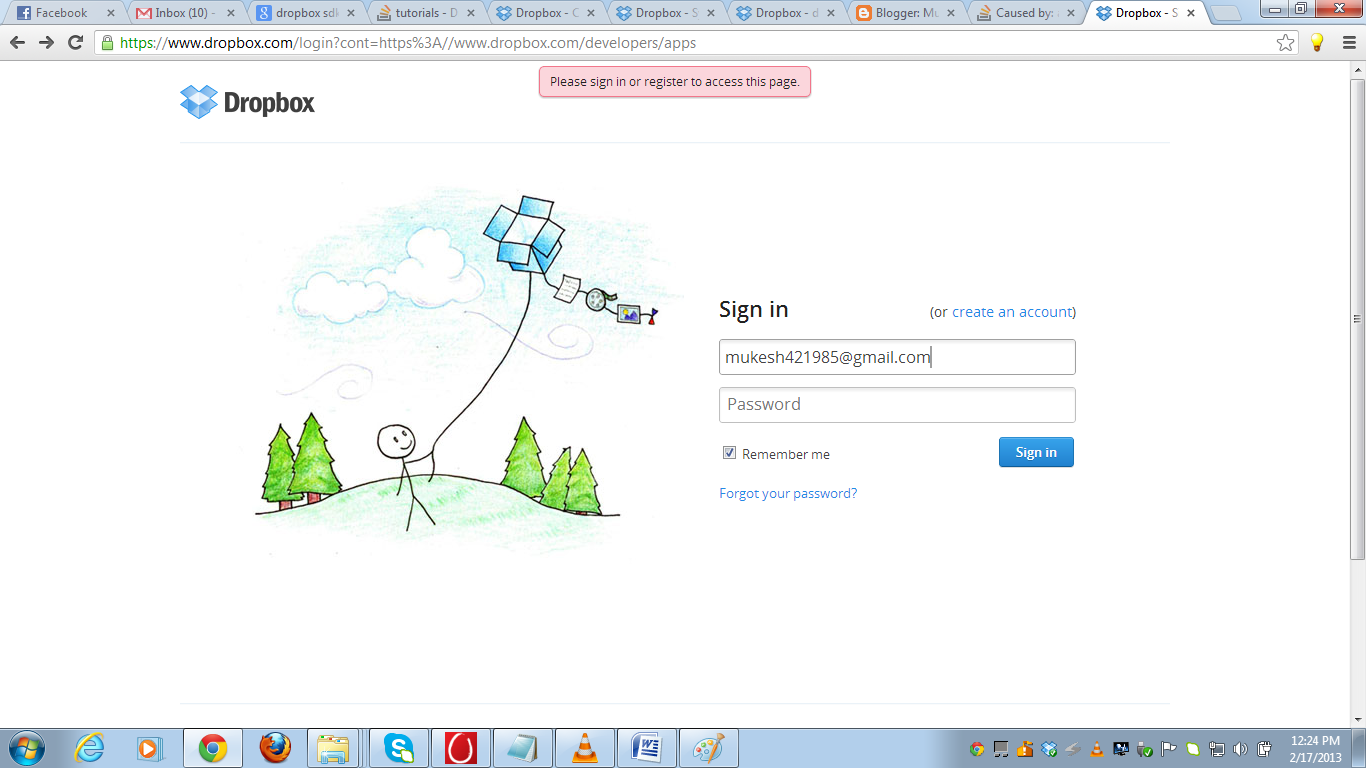Click the lightbulb extension icon
Viewport: 1366px width, 768px height.
pos(1317,43)
